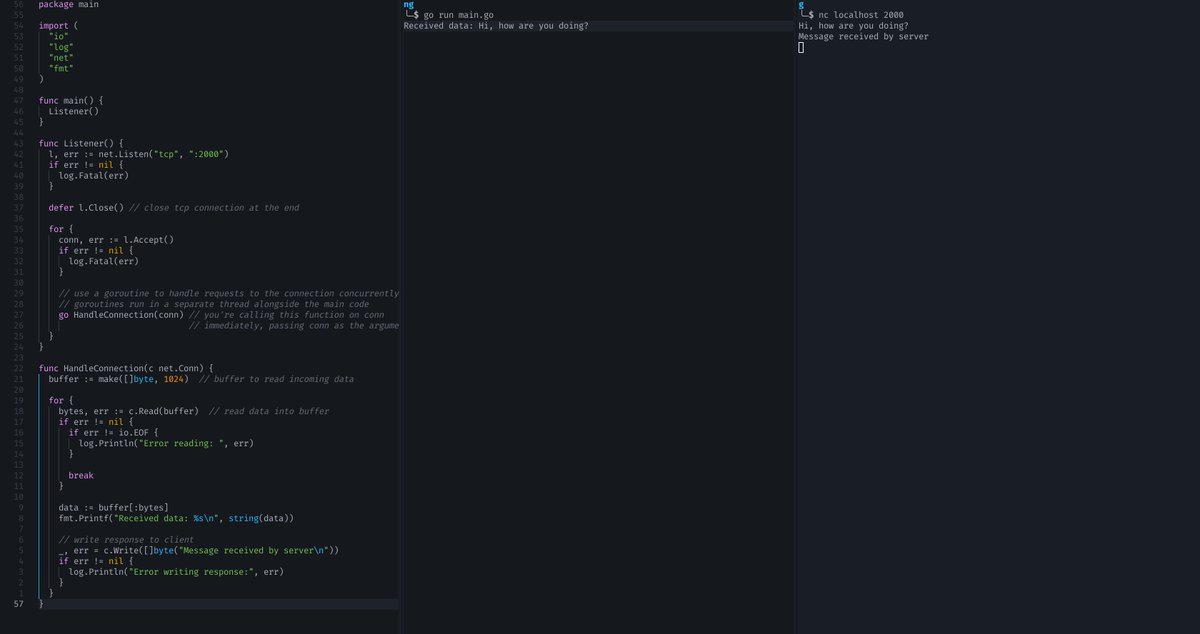Click 'Received data: Hi, how are you doing?' output
The height and width of the screenshot is (634, 1200).
point(496,26)
